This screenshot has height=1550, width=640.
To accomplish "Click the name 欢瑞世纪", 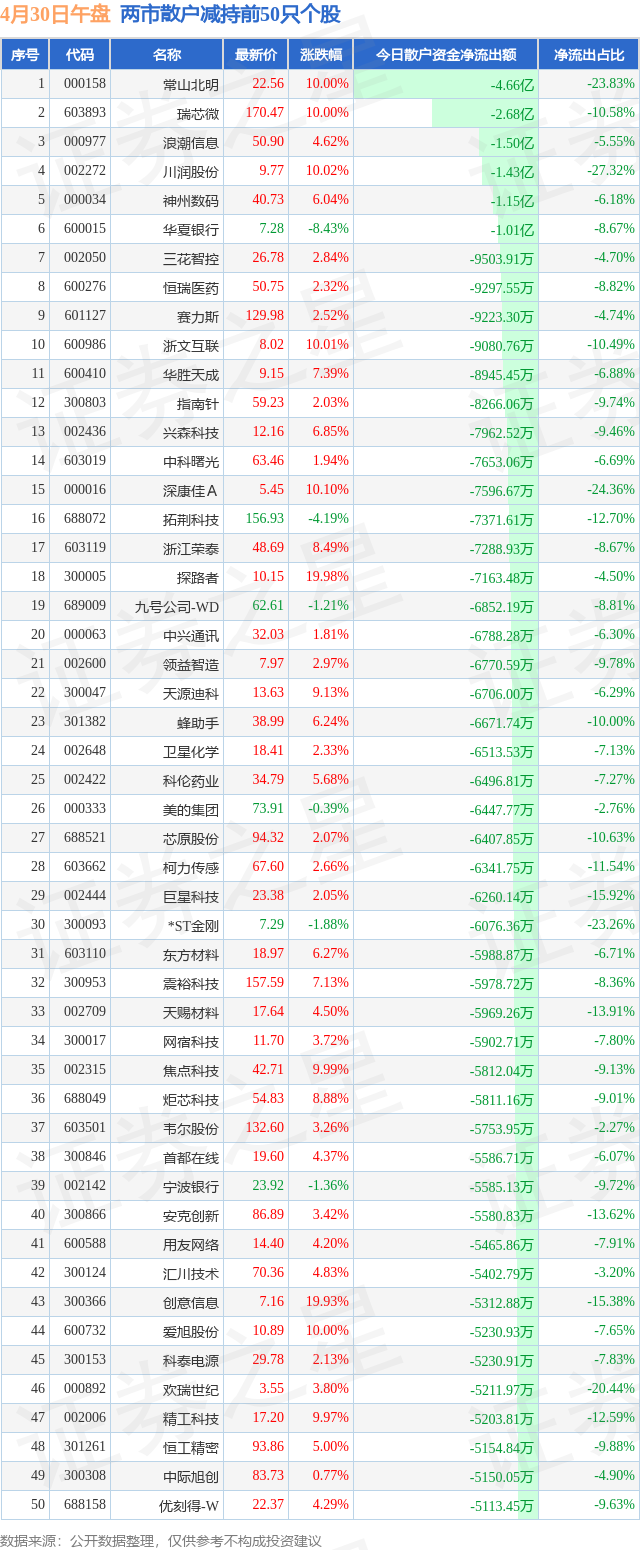I will [x=191, y=1389].
